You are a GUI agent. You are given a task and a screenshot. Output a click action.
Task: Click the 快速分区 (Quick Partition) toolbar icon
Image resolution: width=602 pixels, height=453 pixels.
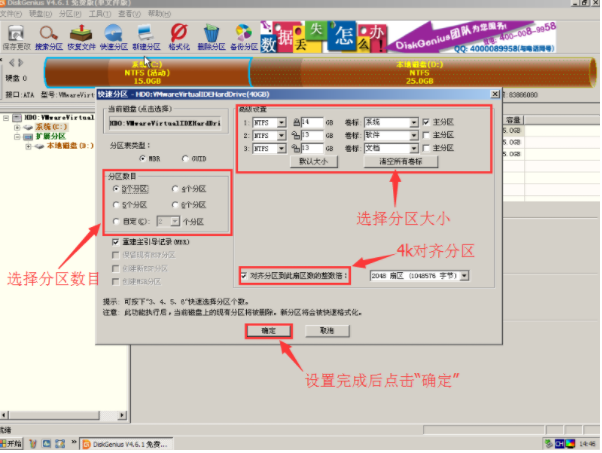coord(113,36)
